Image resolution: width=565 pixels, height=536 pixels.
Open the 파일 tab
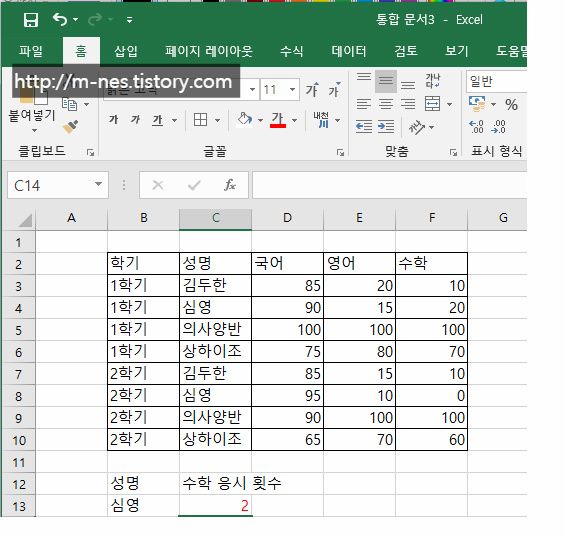(x=31, y=51)
